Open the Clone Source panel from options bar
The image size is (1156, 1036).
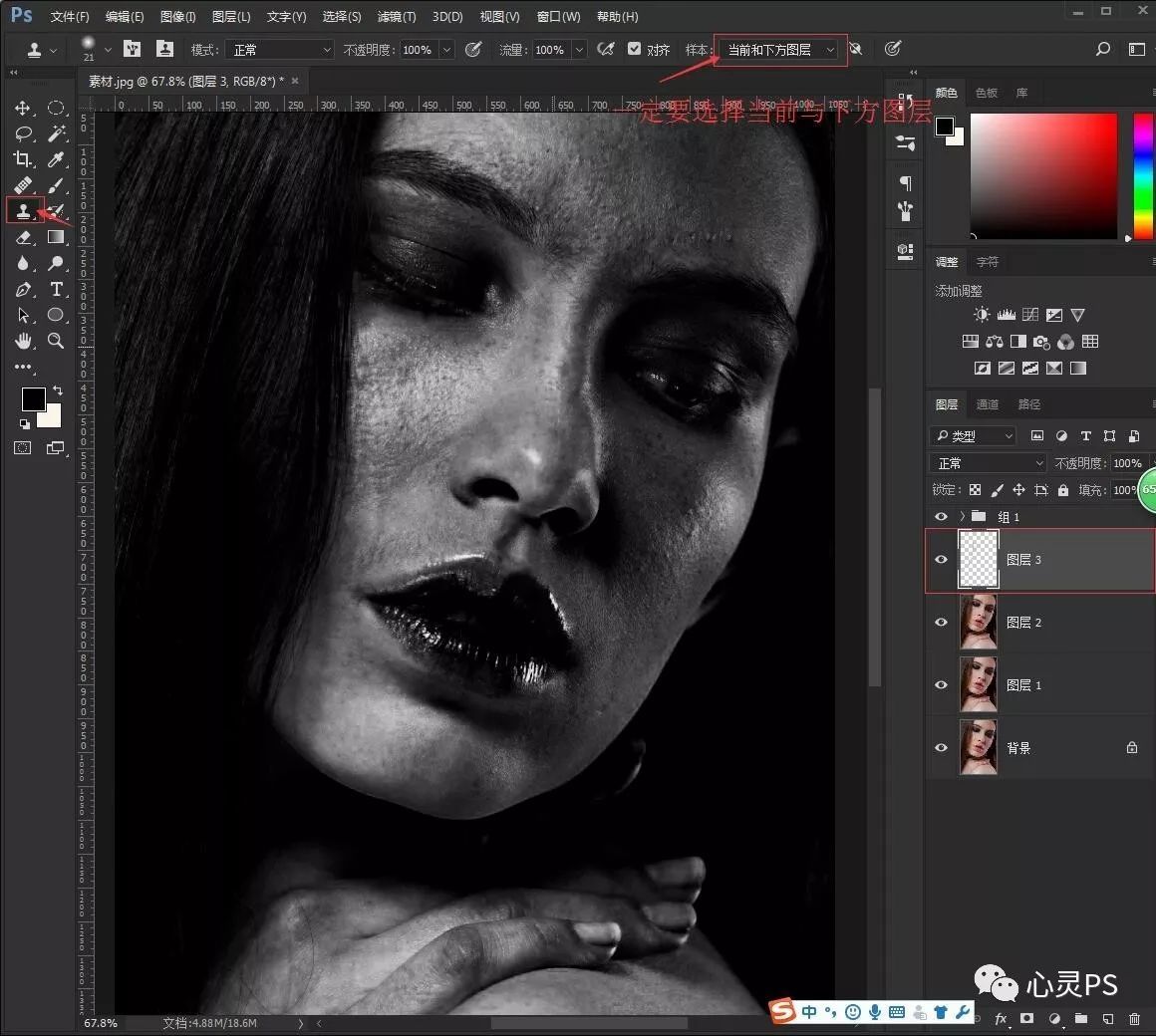[165, 50]
